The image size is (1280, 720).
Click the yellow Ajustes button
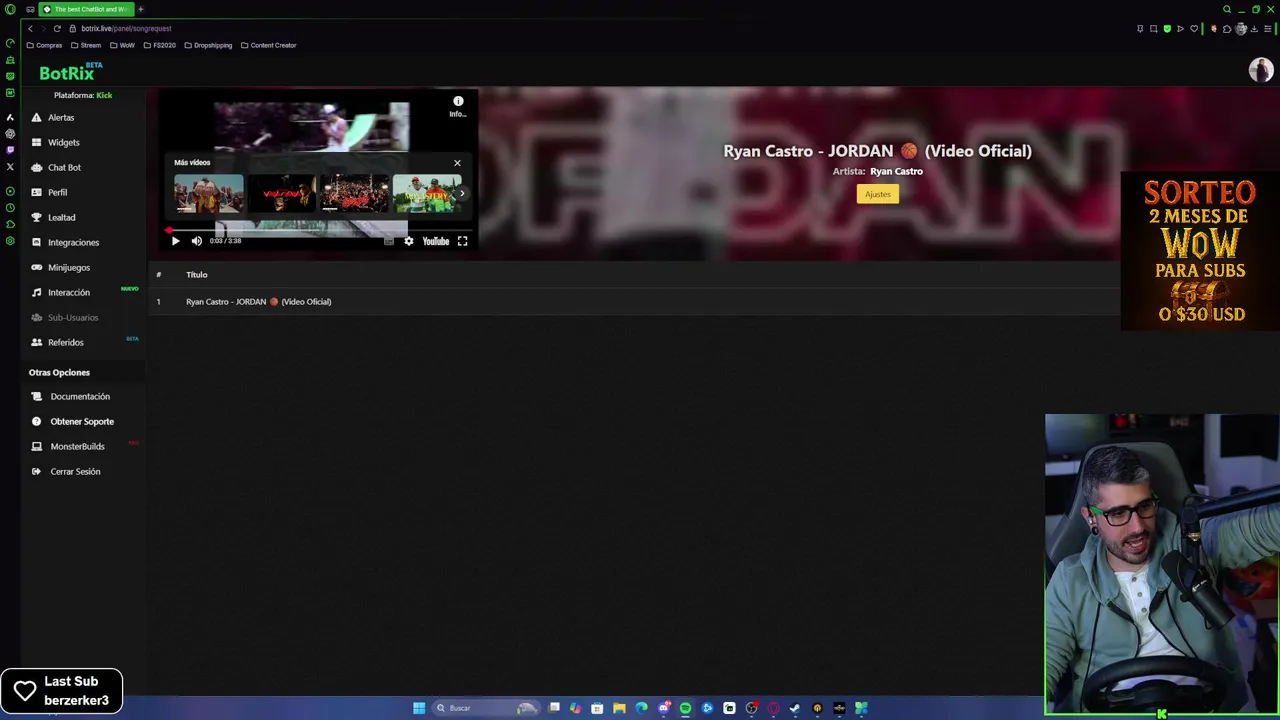pos(877,194)
